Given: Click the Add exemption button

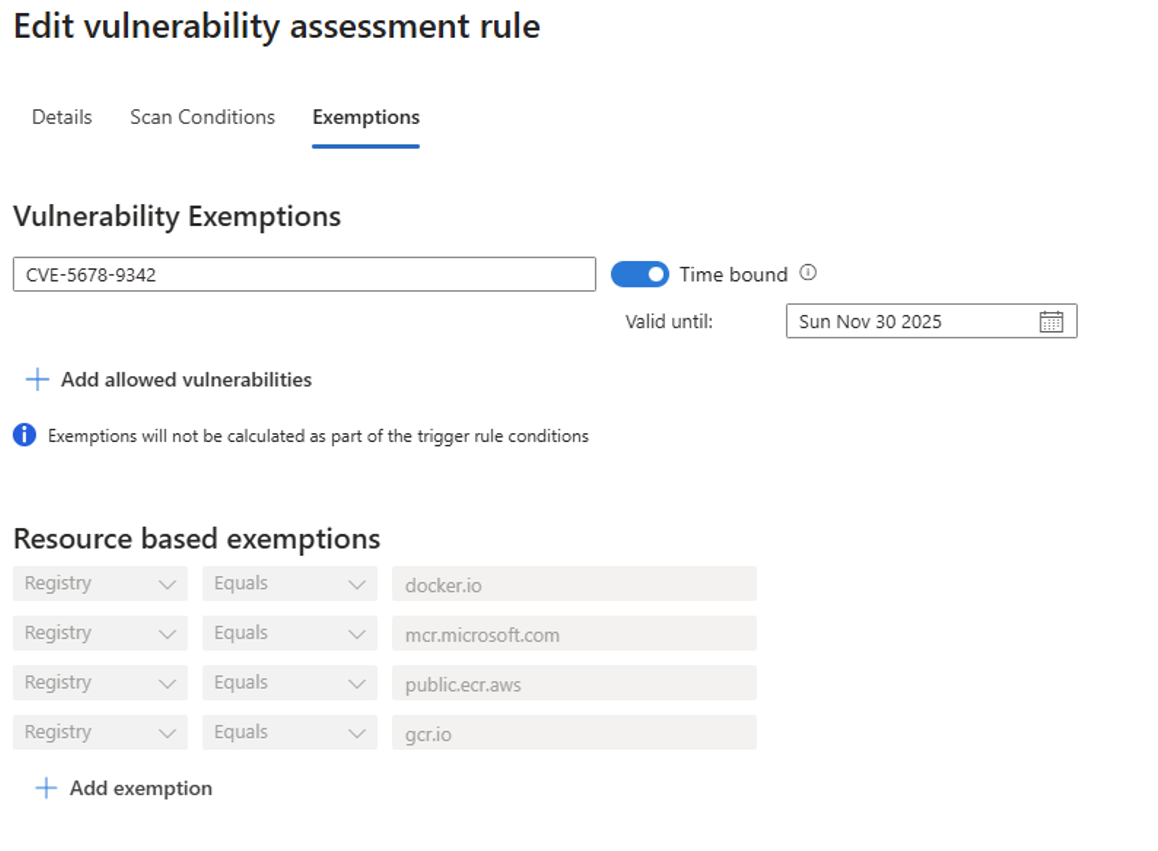Looking at the screenshot, I should tap(140, 788).
